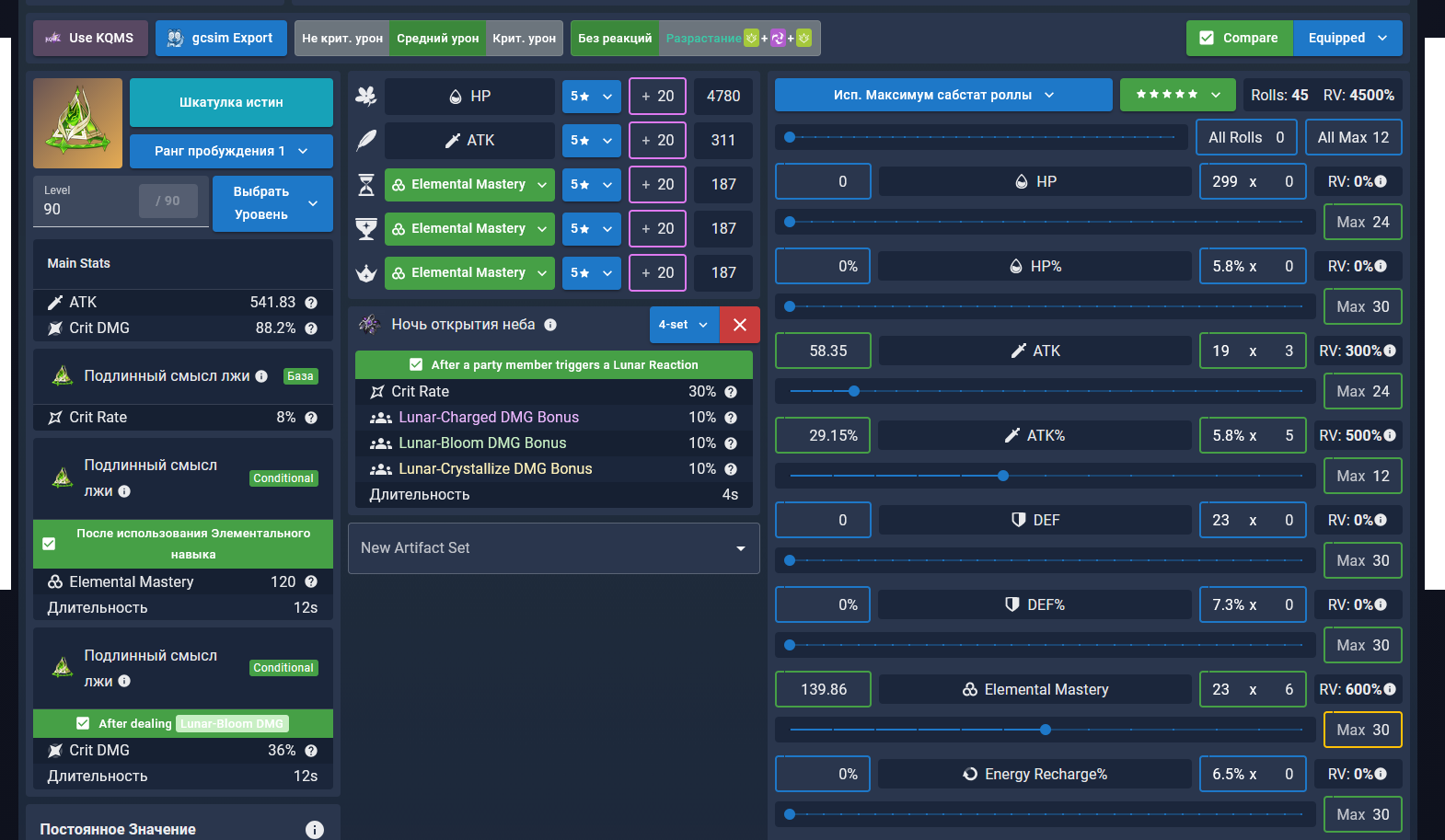
Task: Click the goblet artifact slot icon
Action: click(366, 228)
